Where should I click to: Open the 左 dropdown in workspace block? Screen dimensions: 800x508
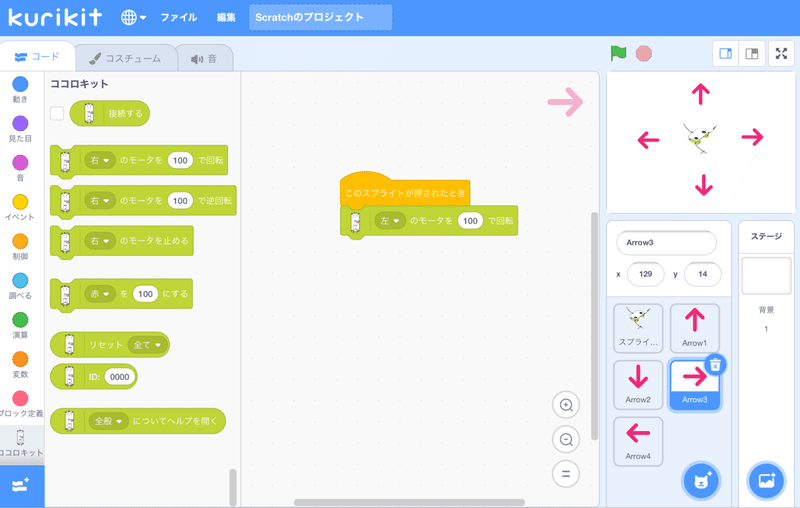click(x=390, y=221)
